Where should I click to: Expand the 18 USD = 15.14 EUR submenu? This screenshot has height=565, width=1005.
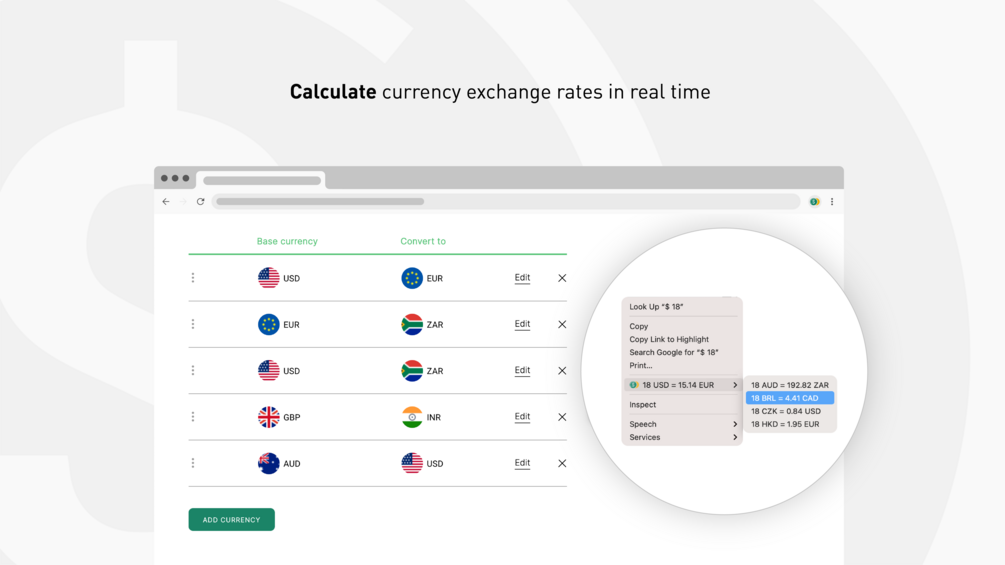click(682, 385)
